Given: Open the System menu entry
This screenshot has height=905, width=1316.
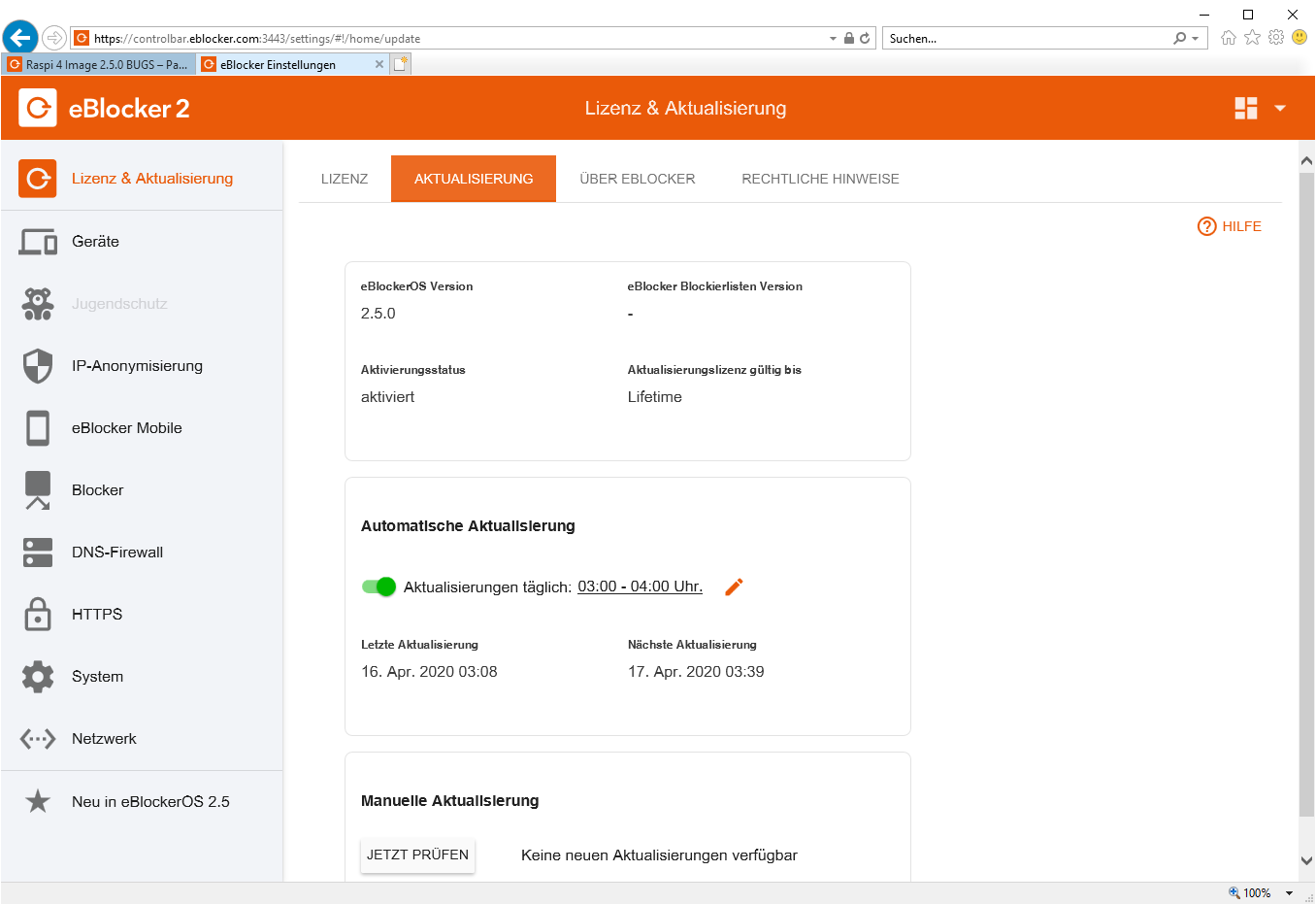Looking at the screenshot, I should pyautogui.click(x=142, y=677).
